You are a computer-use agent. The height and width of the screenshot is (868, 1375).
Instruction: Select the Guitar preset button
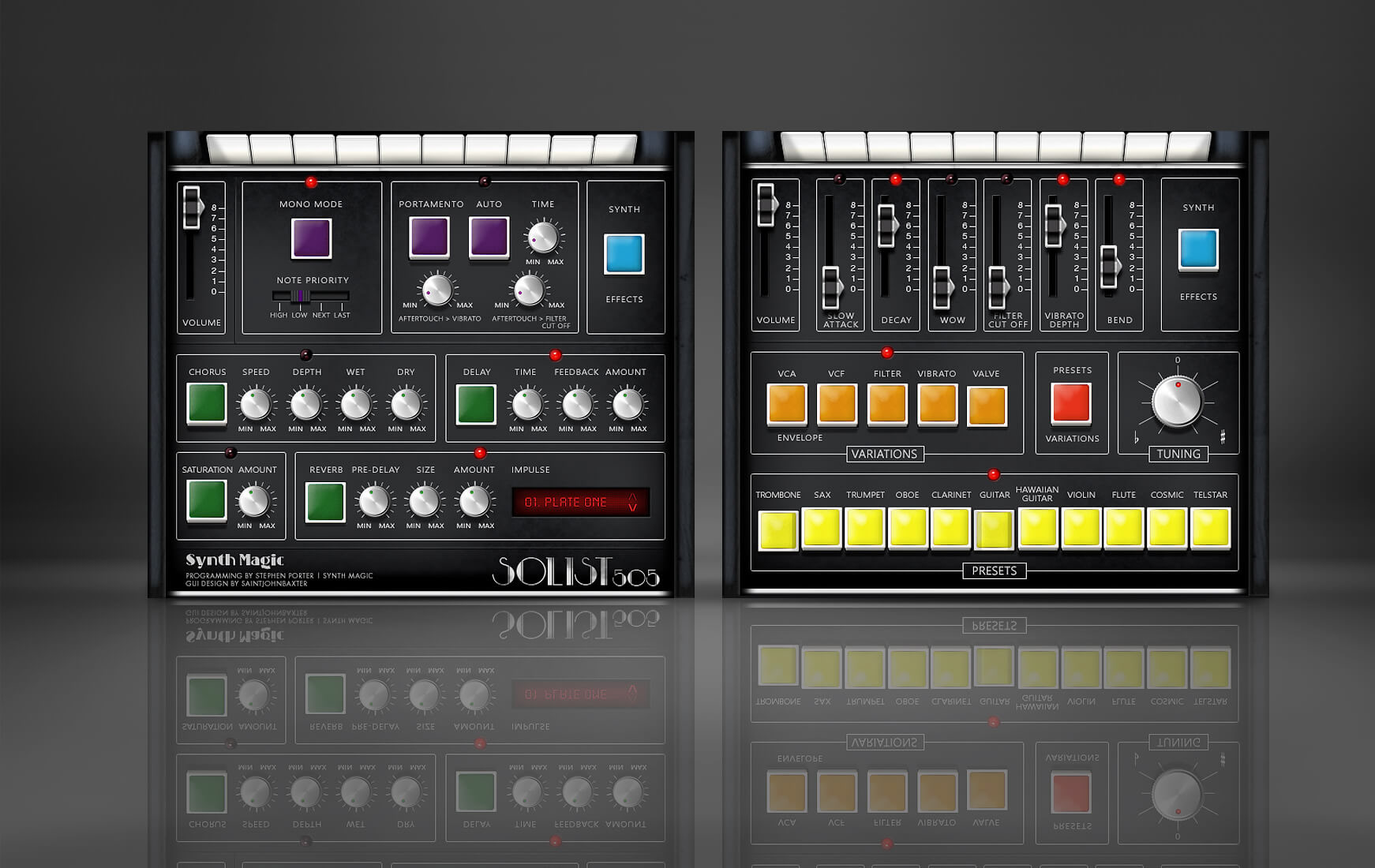(x=995, y=529)
